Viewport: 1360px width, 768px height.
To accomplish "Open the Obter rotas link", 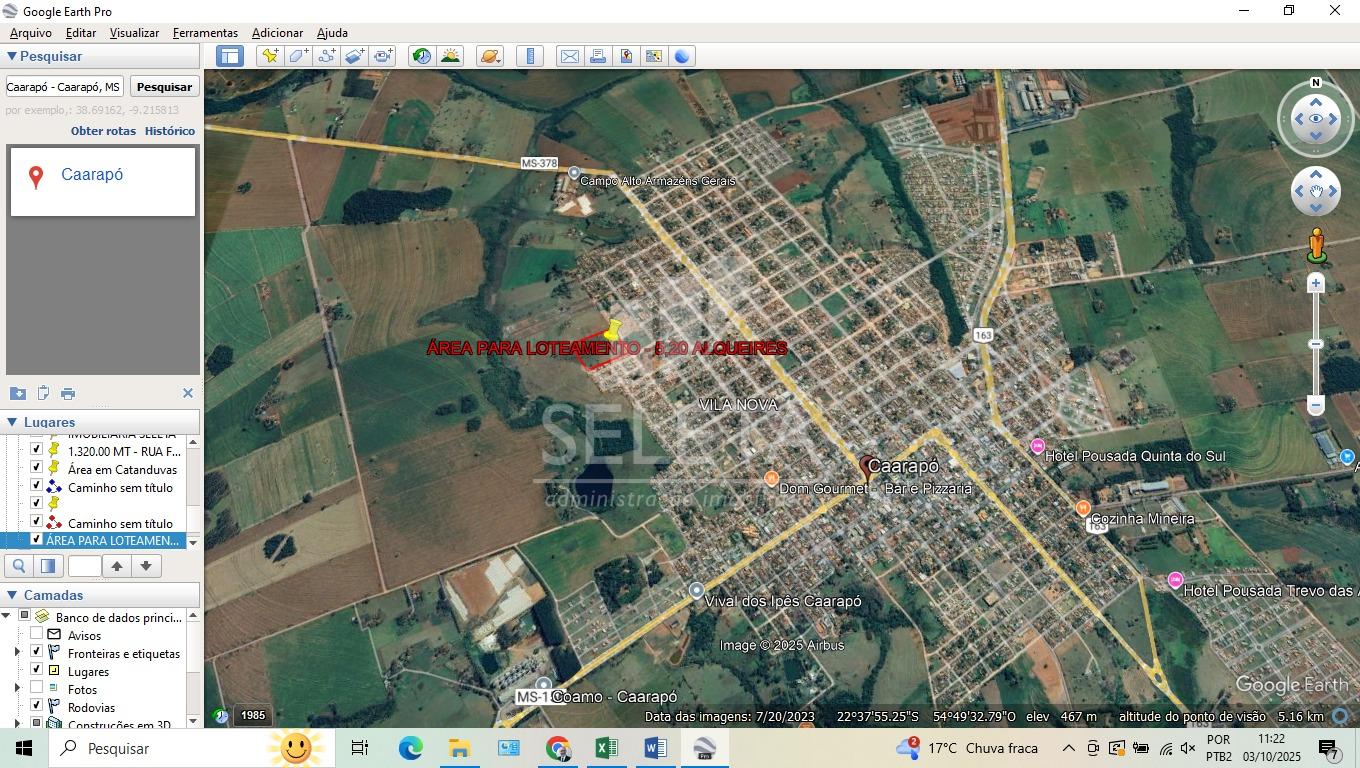I will pyautogui.click(x=103, y=131).
